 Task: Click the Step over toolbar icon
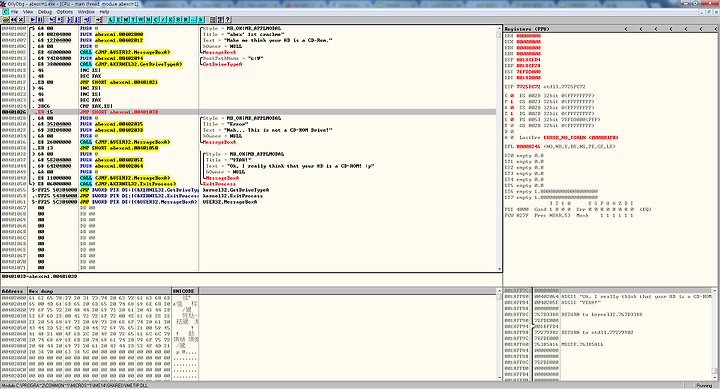[60, 20]
